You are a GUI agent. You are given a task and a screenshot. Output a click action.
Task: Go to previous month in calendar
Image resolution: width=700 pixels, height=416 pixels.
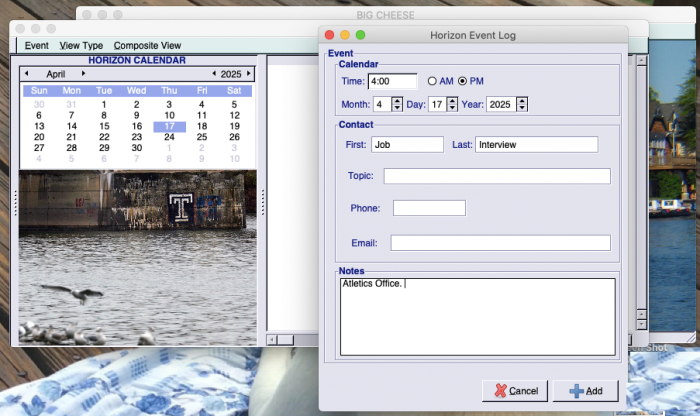point(26,74)
